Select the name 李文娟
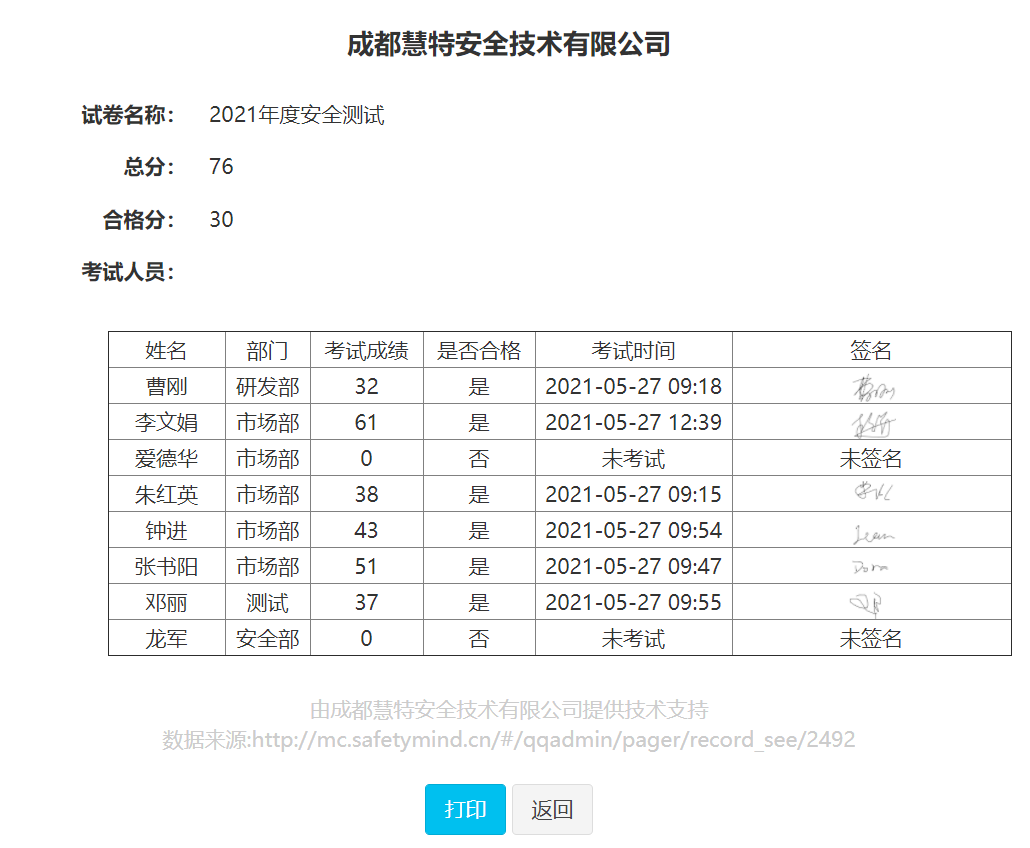Viewport: 1030px width, 848px height. pos(166,422)
